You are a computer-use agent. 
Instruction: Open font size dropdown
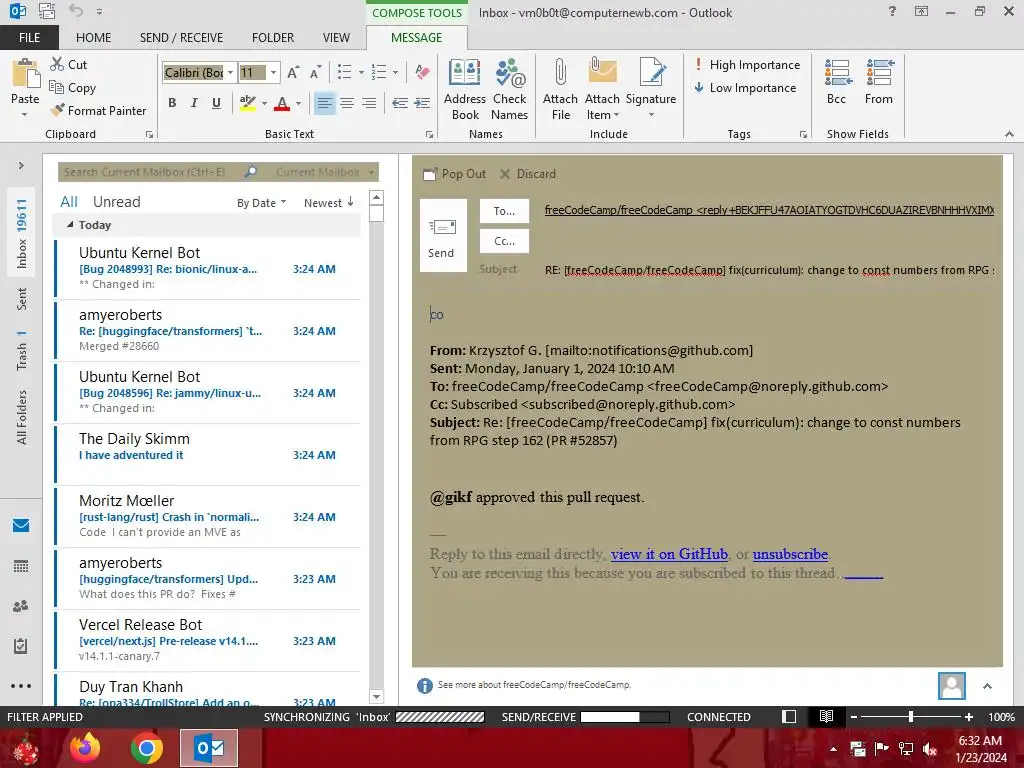click(x=273, y=72)
